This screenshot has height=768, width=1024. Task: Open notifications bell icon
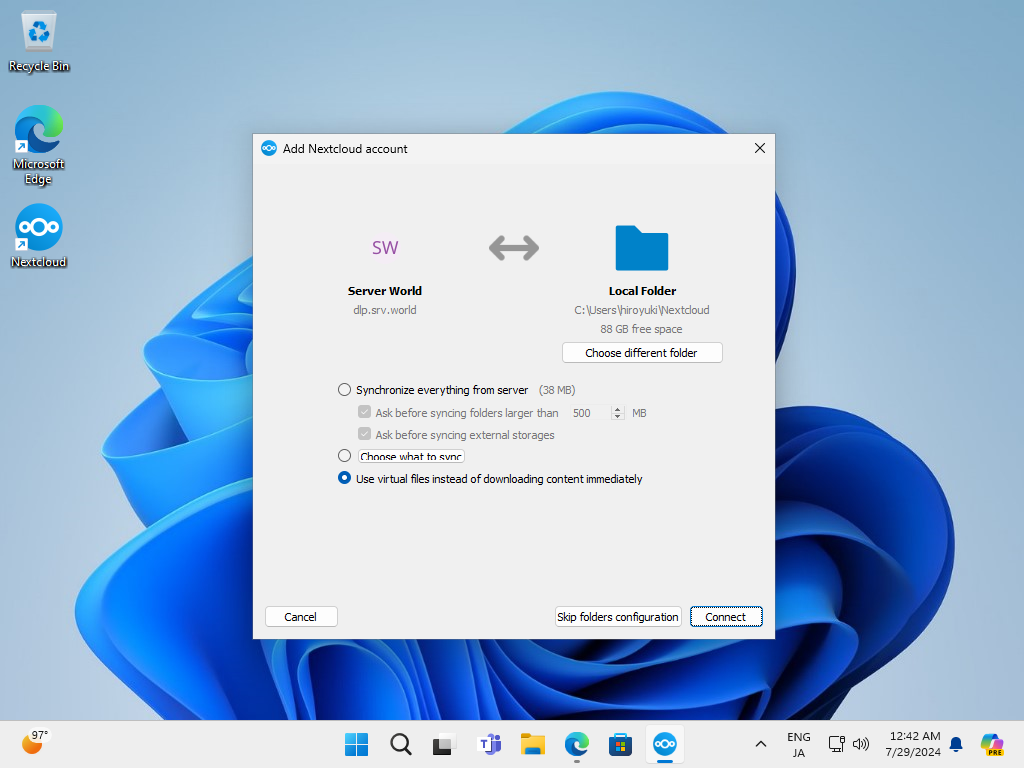coord(956,744)
